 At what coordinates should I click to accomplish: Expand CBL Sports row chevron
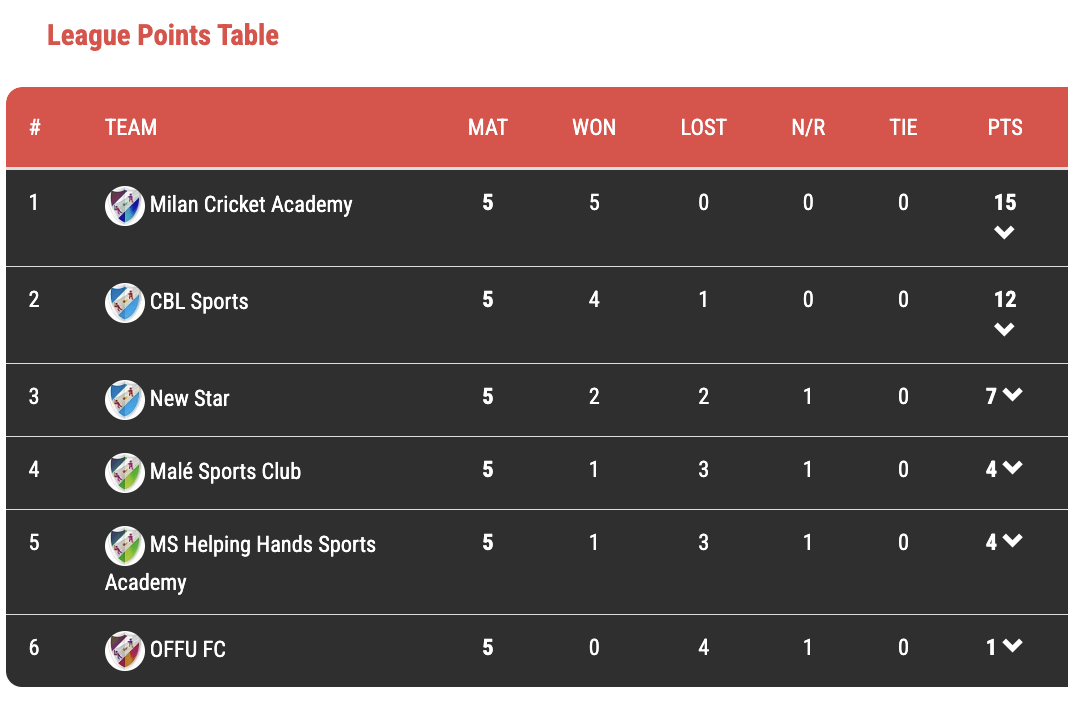click(x=1004, y=330)
